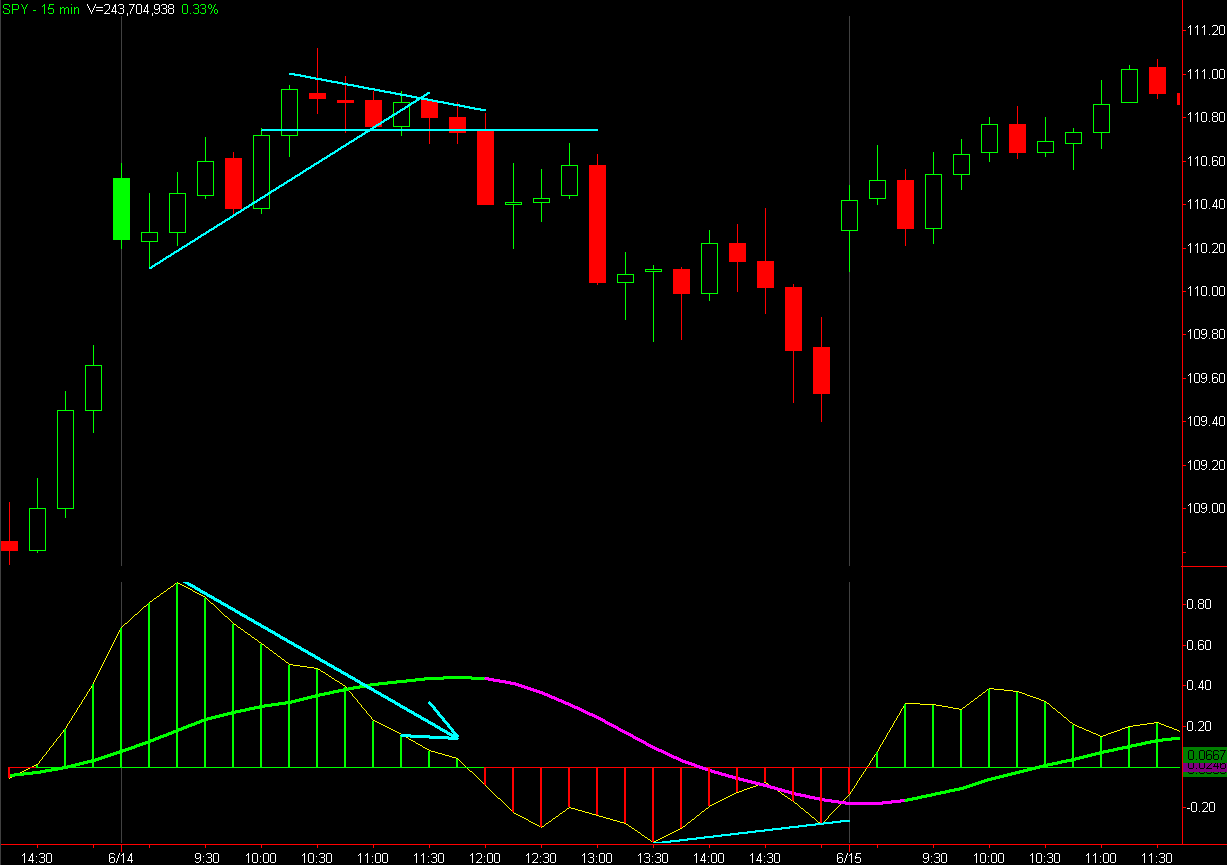Click the 109.00 price axis label
Screen dimensions: 1227x865
coord(1205,508)
